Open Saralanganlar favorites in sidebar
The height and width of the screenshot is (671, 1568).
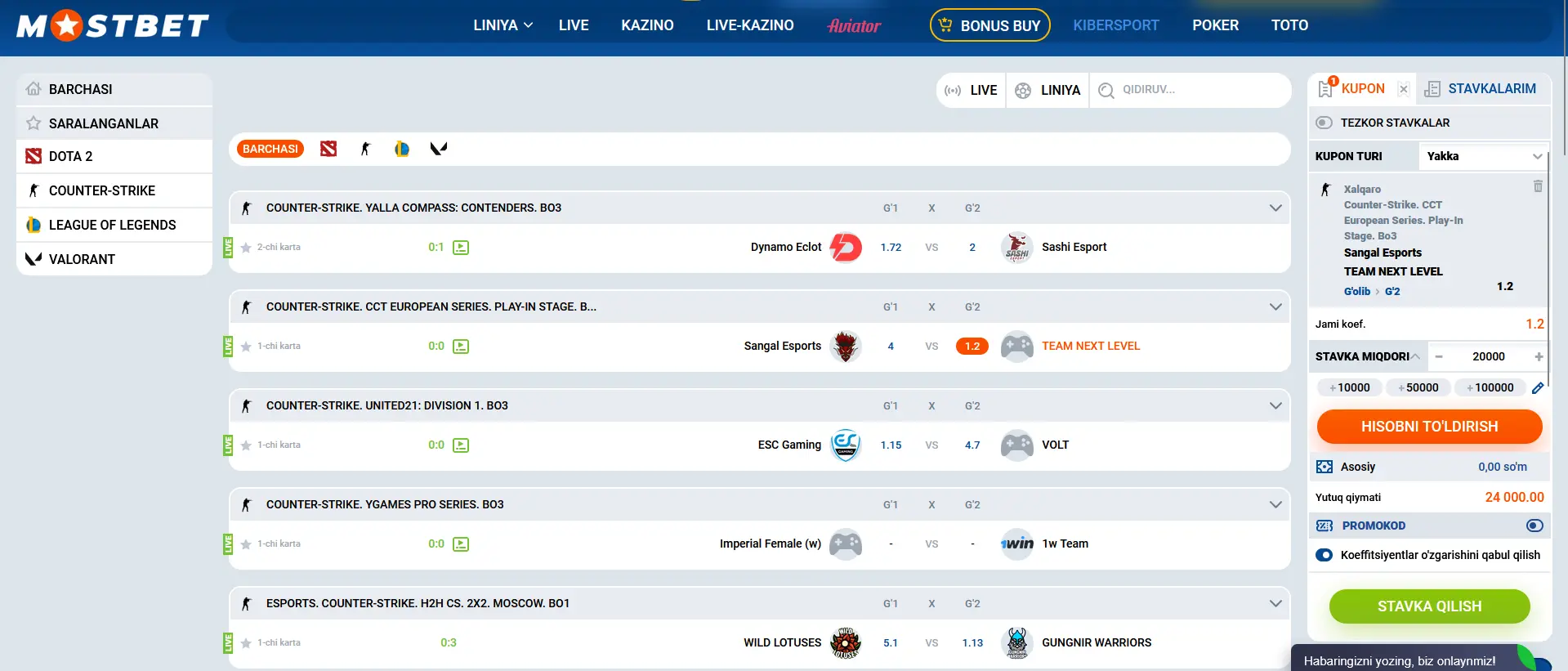[x=114, y=123]
